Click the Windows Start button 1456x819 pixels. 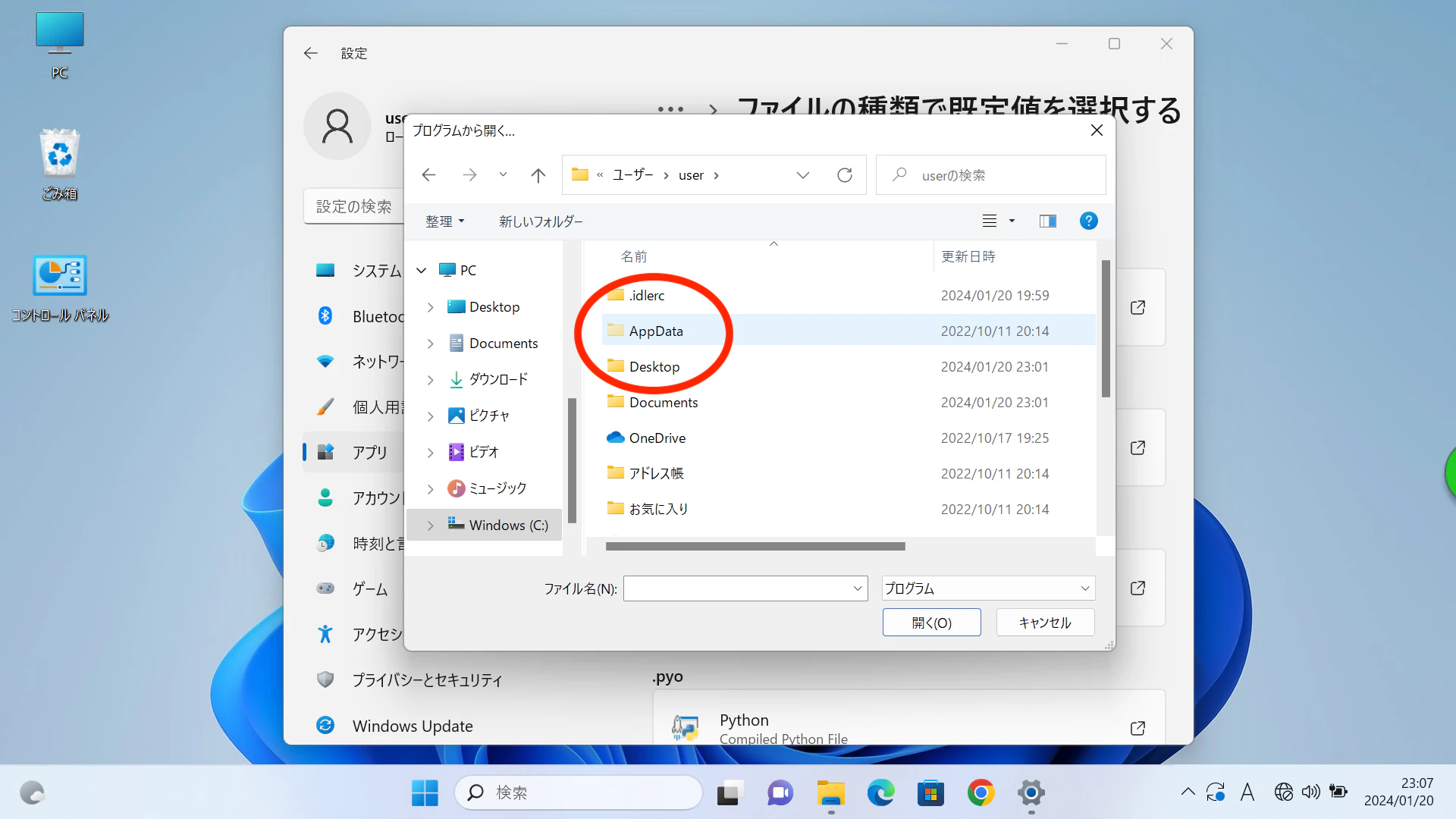pyautogui.click(x=425, y=792)
